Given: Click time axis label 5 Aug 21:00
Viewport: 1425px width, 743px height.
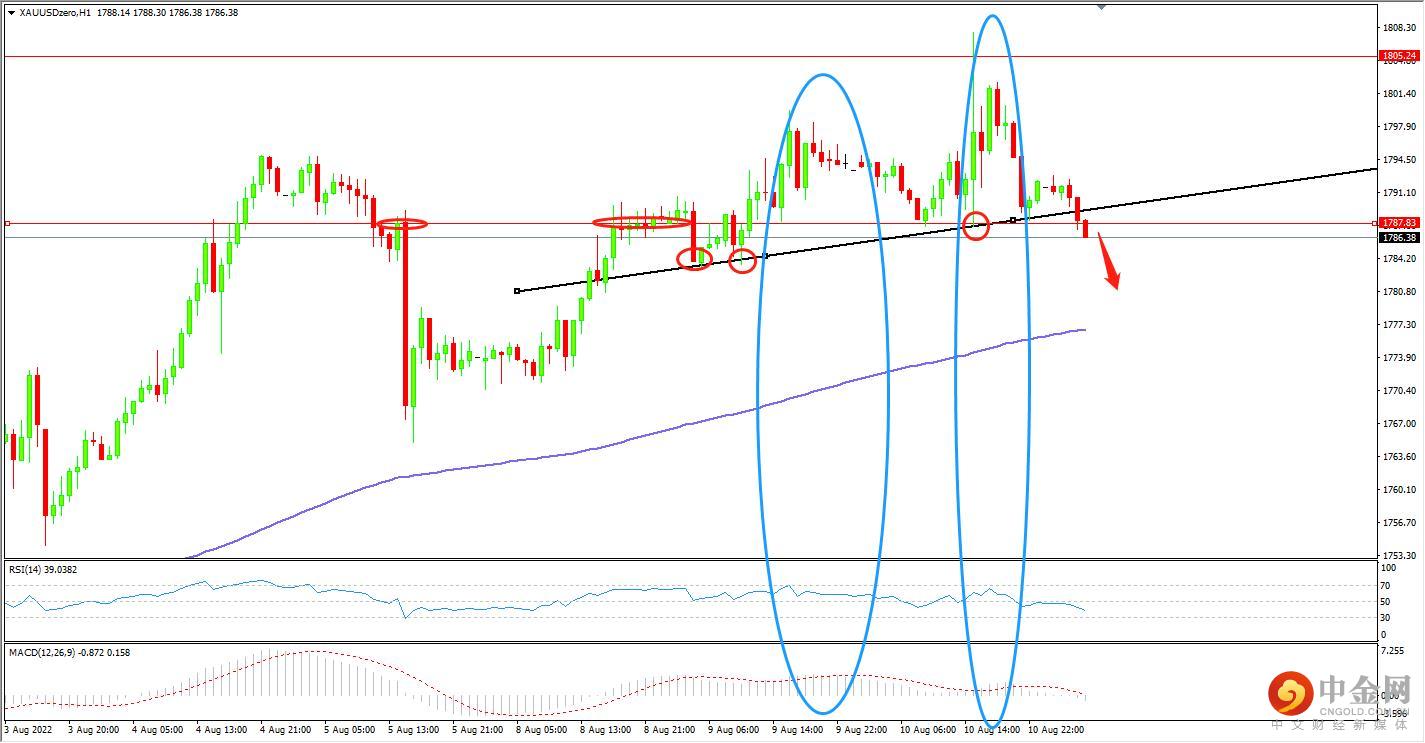Looking at the screenshot, I should pos(477,730).
